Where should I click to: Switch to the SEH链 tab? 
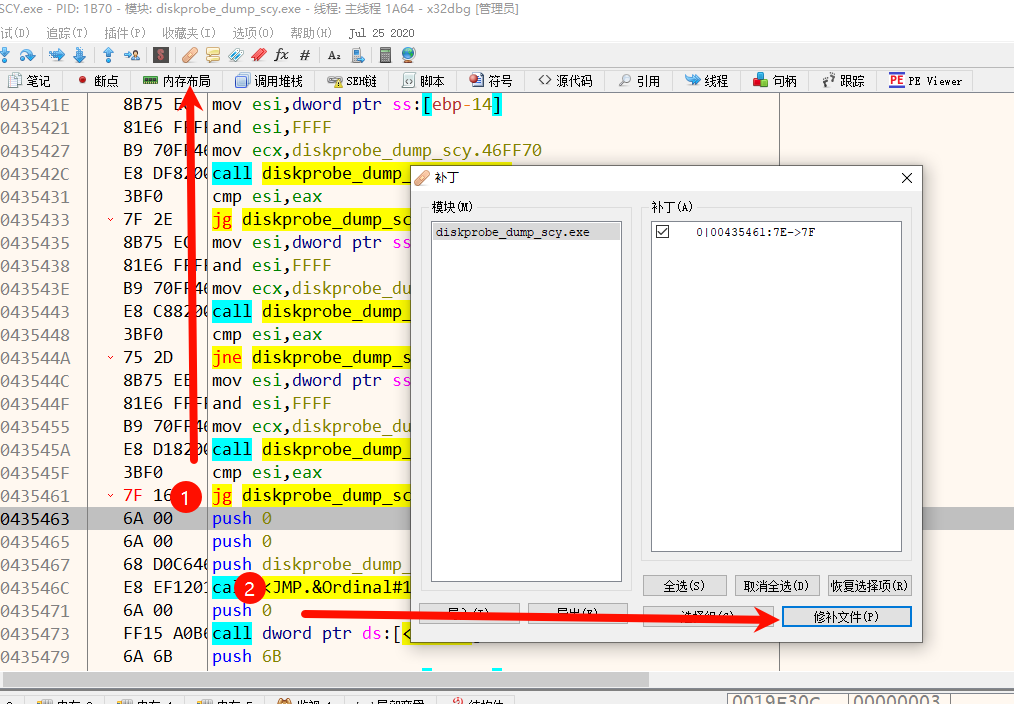352,81
